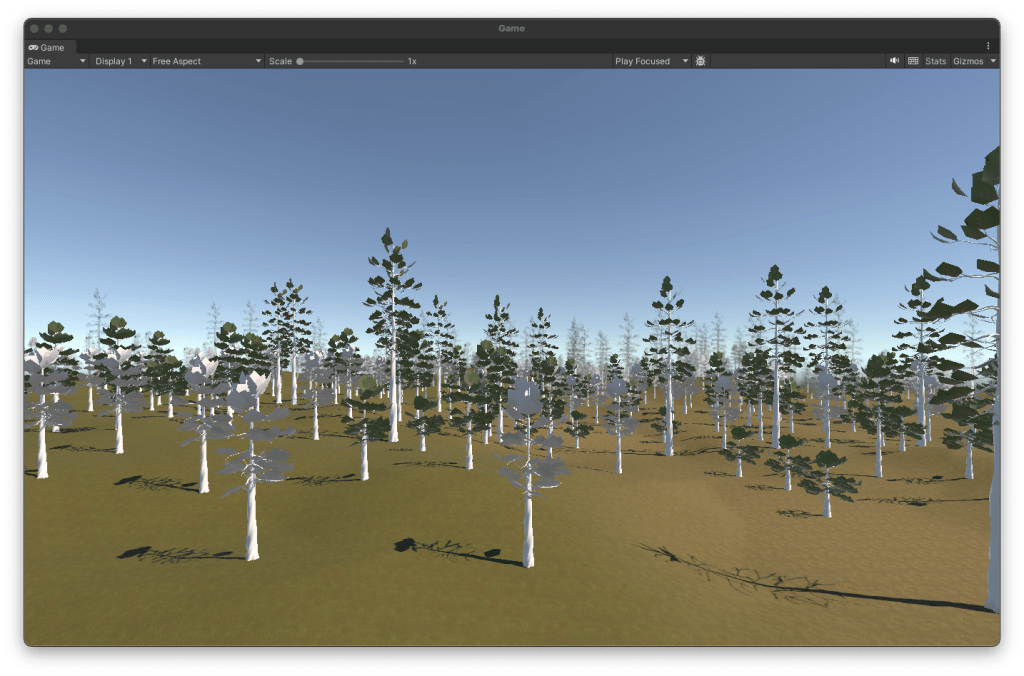The width and height of the screenshot is (1024, 676).
Task: Open the three-dot panel options menu
Action: [988, 46]
